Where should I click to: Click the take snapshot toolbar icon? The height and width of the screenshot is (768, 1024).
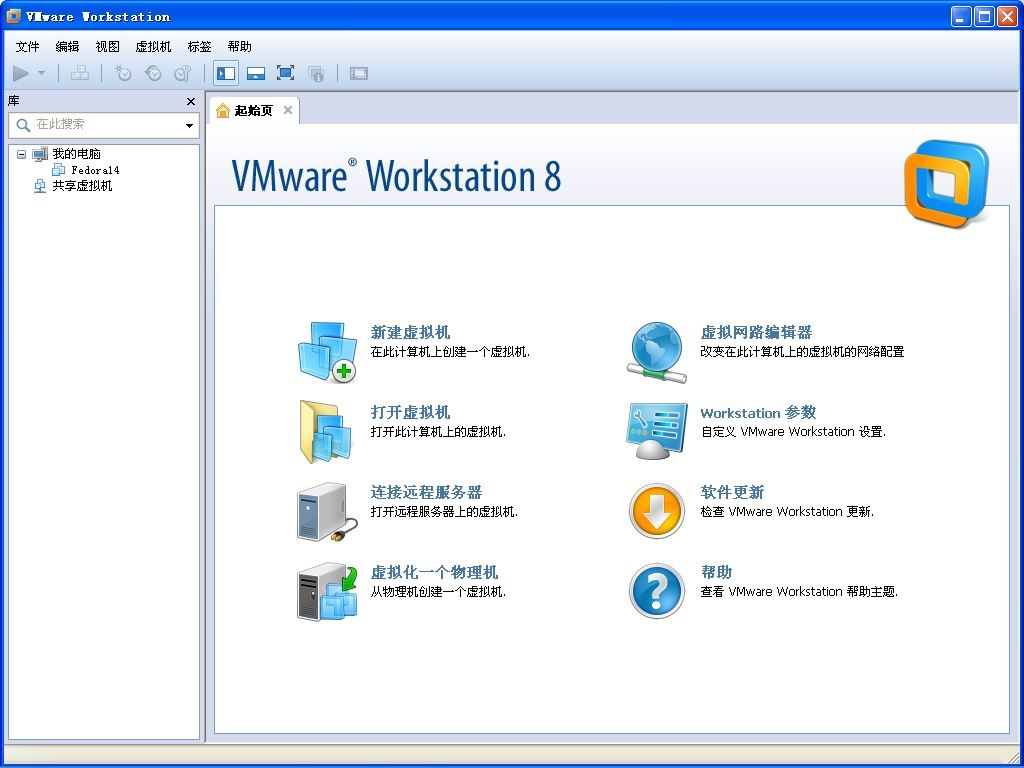click(123, 73)
